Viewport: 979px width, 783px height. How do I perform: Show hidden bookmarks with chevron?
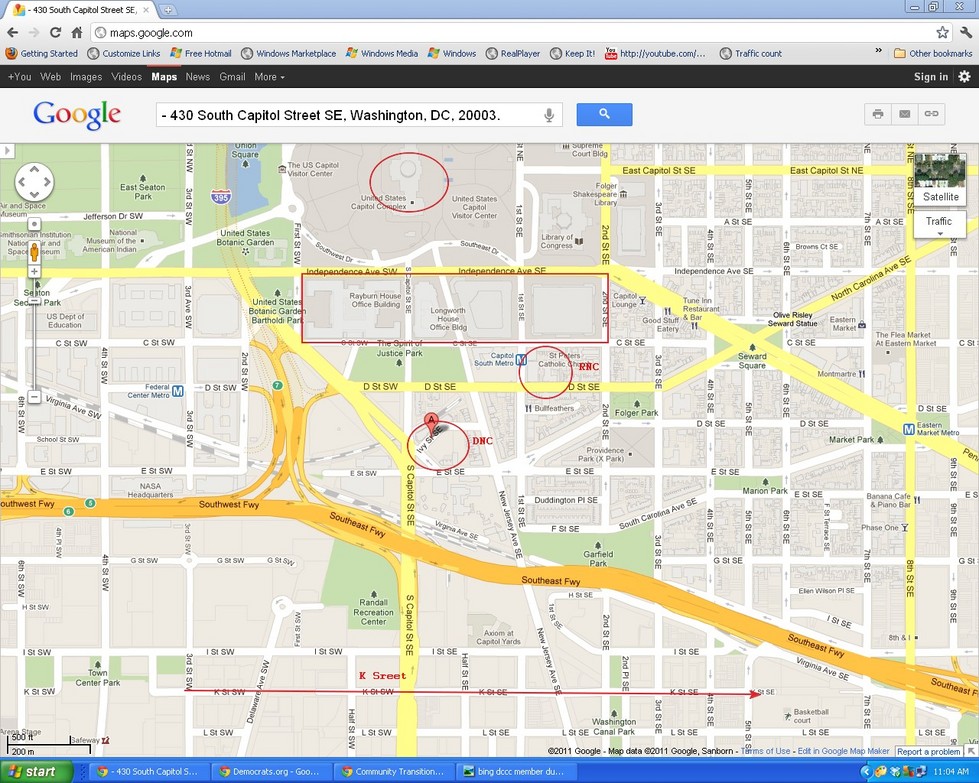tap(878, 51)
